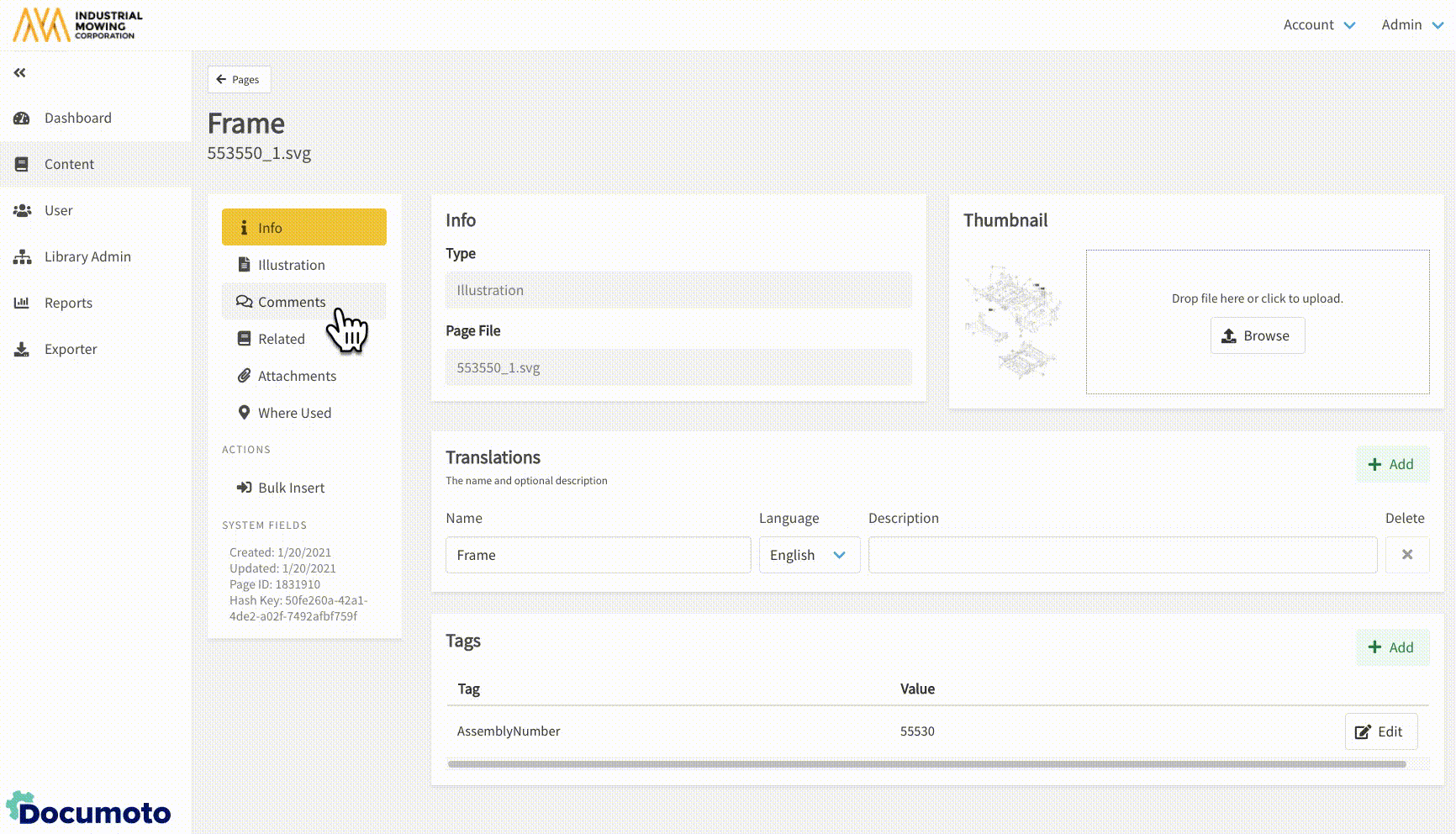This screenshot has height=834, width=1456.
Task: Switch to the Illustration tab
Action: [291, 265]
